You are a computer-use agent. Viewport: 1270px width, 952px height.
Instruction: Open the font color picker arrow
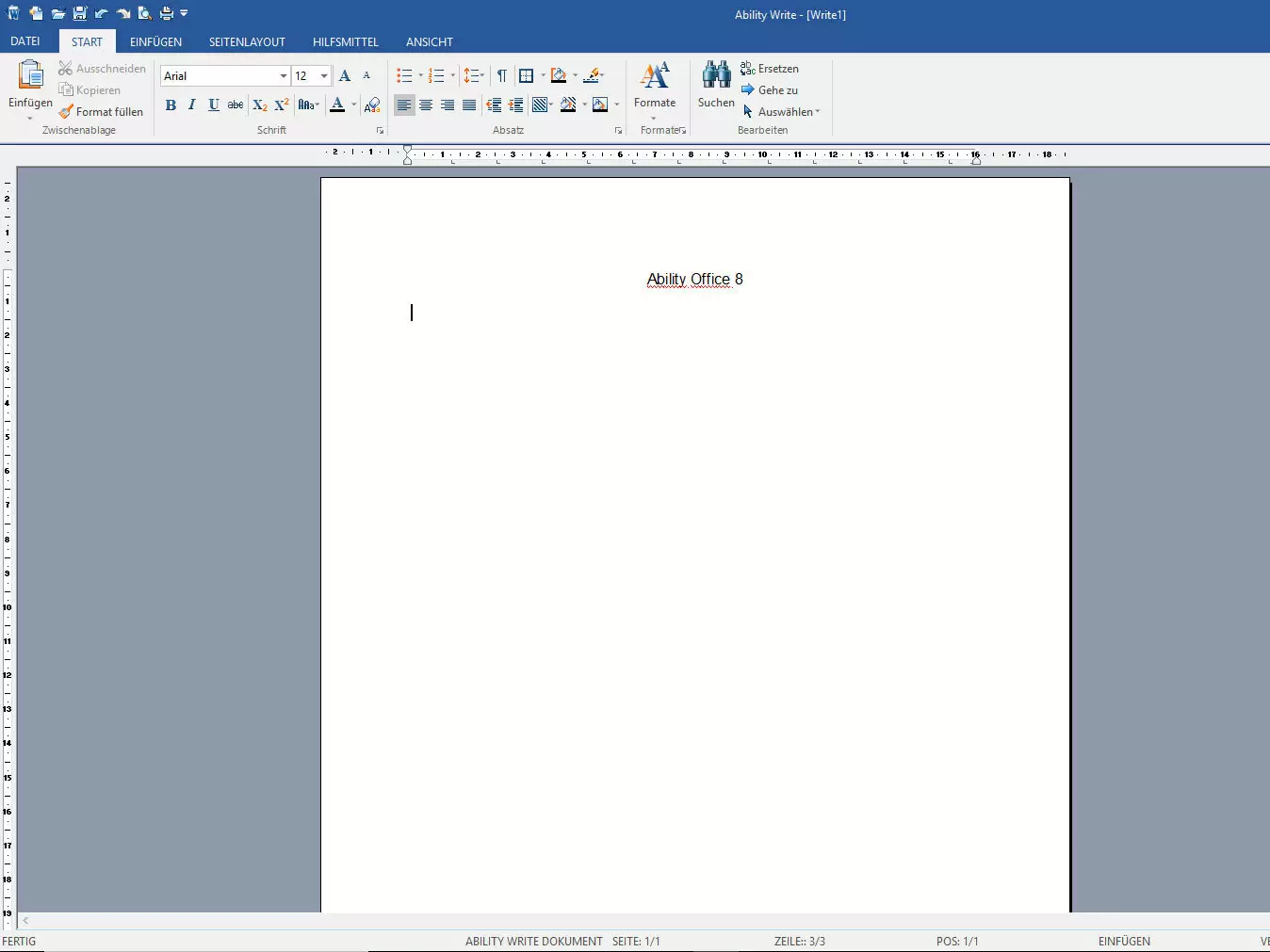click(x=354, y=105)
